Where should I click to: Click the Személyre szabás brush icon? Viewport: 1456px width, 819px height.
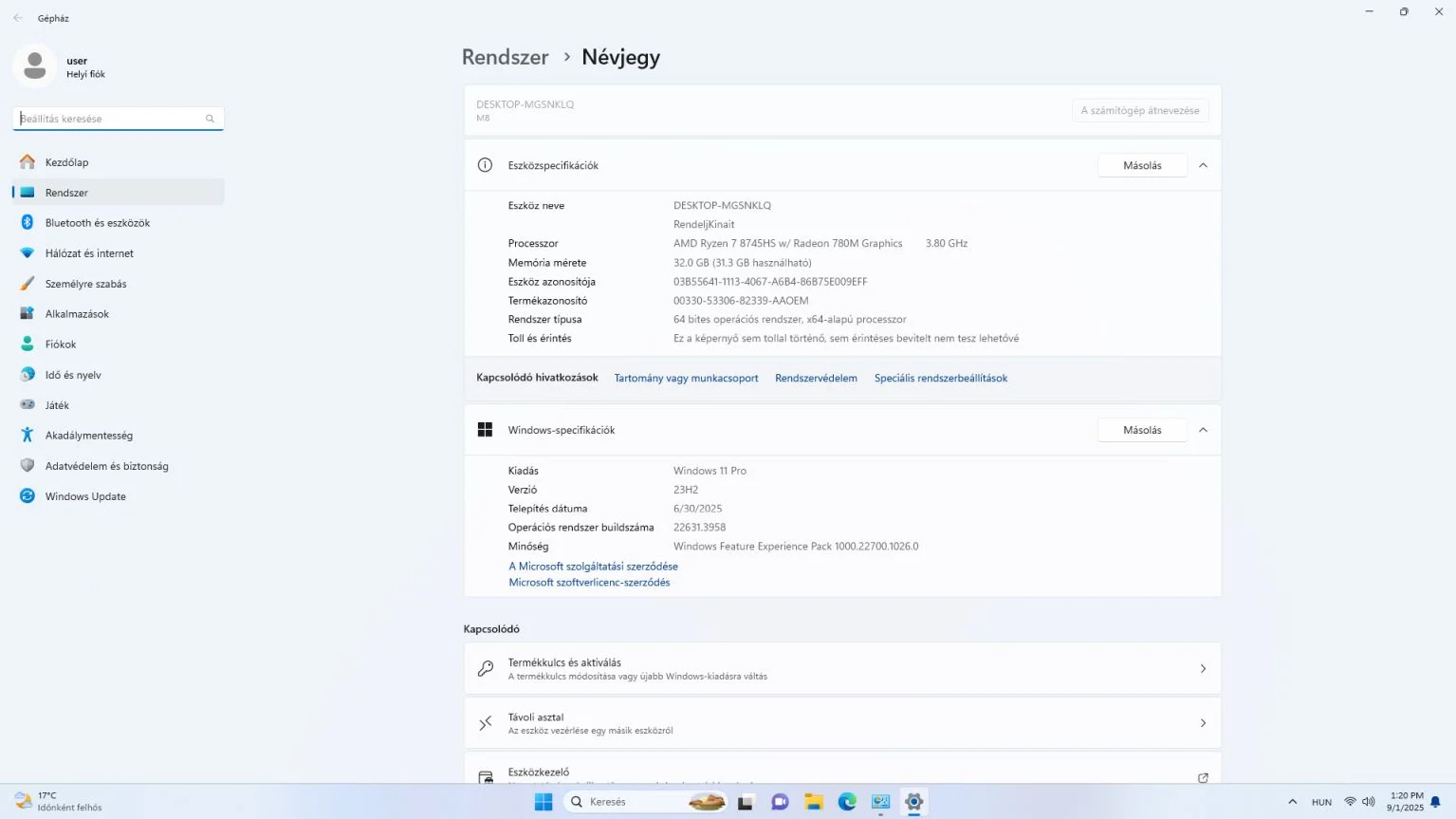pos(28,284)
